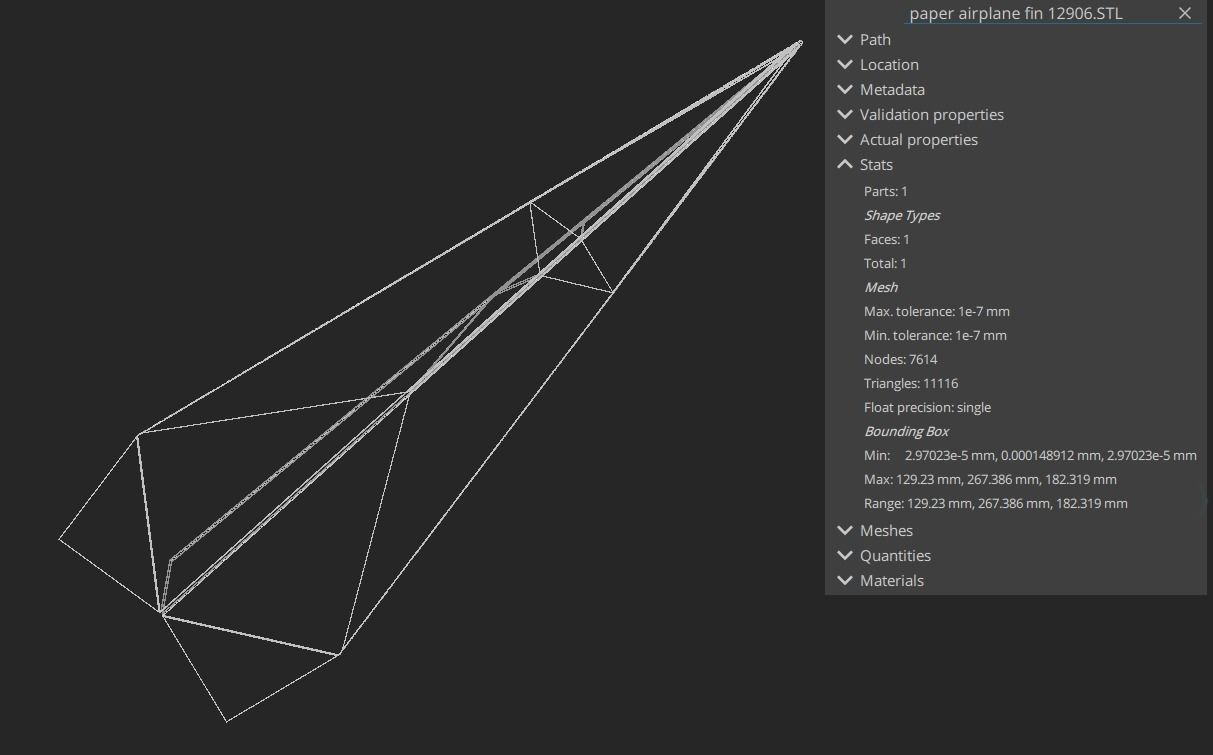Select the Max. tolerance value row
This screenshot has height=755, width=1213.
pos(937,311)
